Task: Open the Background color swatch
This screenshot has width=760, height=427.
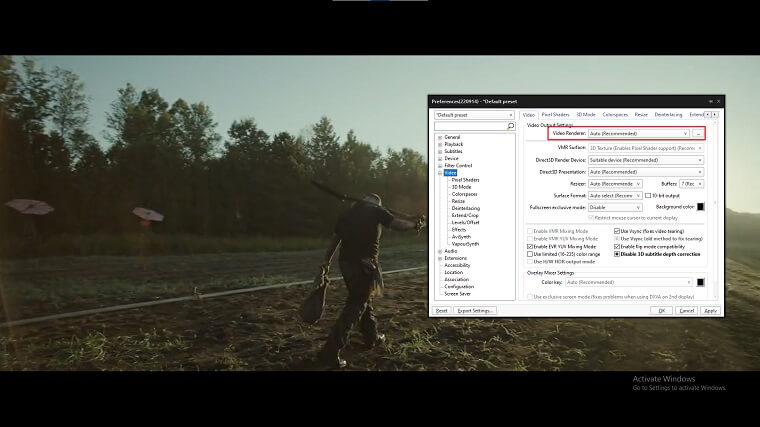Action: point(700,207)
